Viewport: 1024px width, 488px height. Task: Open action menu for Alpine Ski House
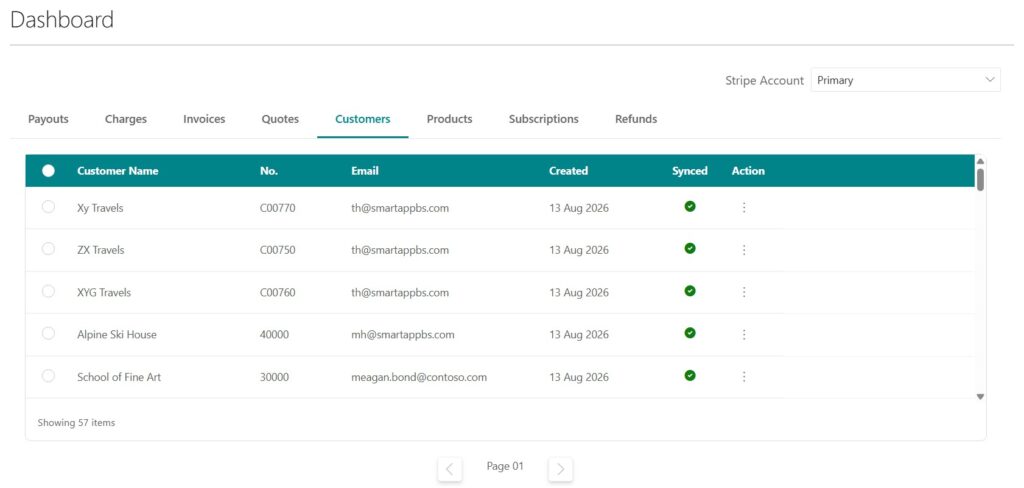coord(744,334)
